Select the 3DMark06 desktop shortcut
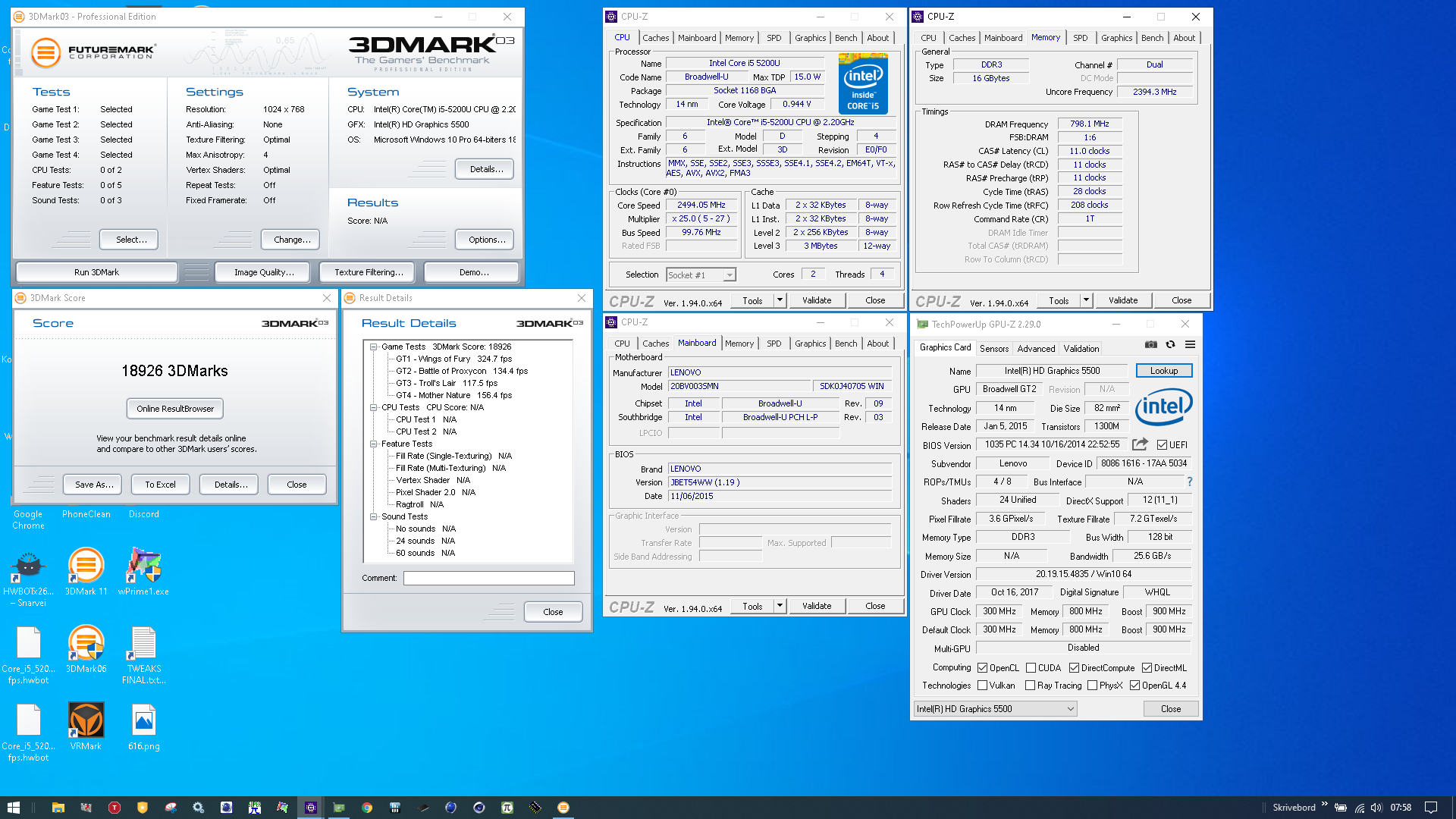The width and height of the screenshot is (1456, 819). (x=86, y=649)
